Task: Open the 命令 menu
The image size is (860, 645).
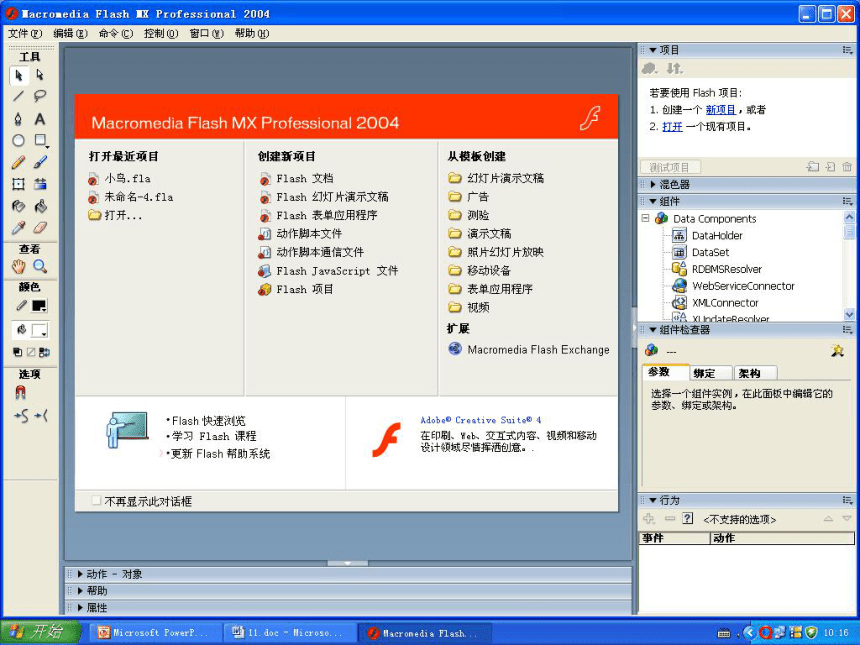Action: click(x=116, y=33)
